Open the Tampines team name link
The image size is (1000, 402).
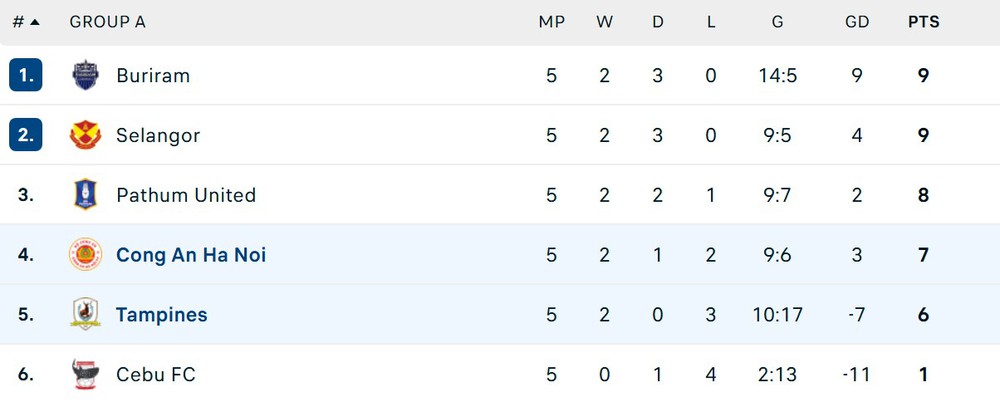tap(162, 315)
